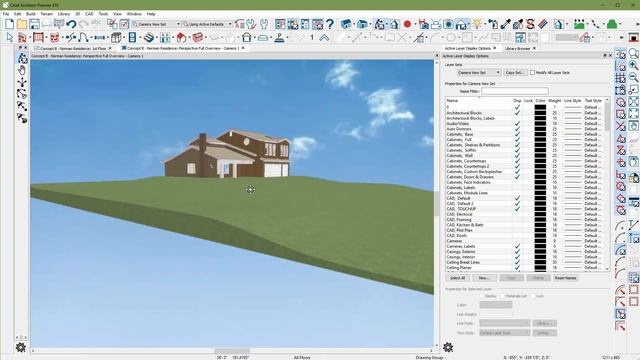Click the Zoom Out magnifier icon
The image size is (640, 360).
pos(633,77)
